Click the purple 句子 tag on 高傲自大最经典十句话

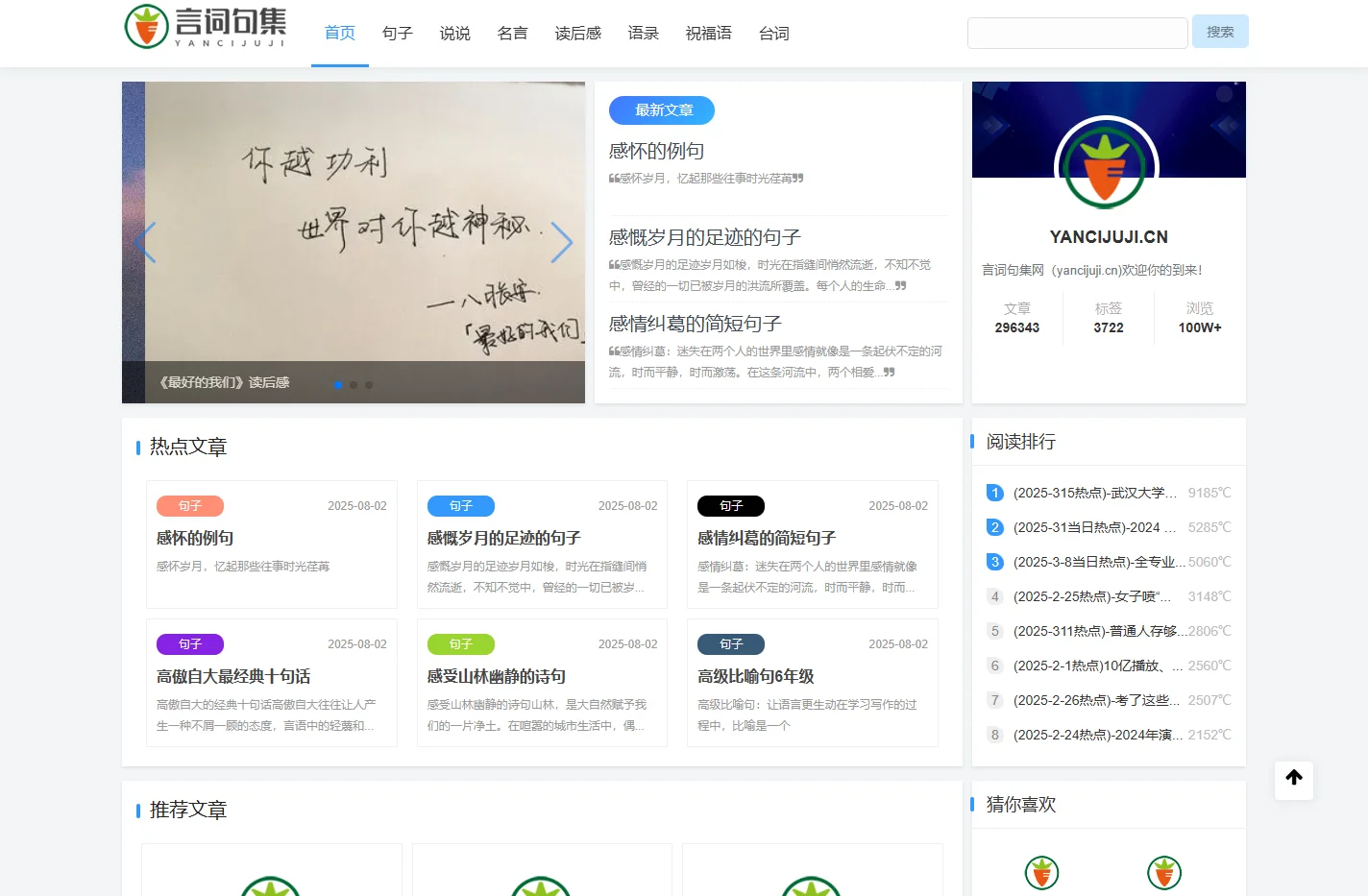pos(190,644)
